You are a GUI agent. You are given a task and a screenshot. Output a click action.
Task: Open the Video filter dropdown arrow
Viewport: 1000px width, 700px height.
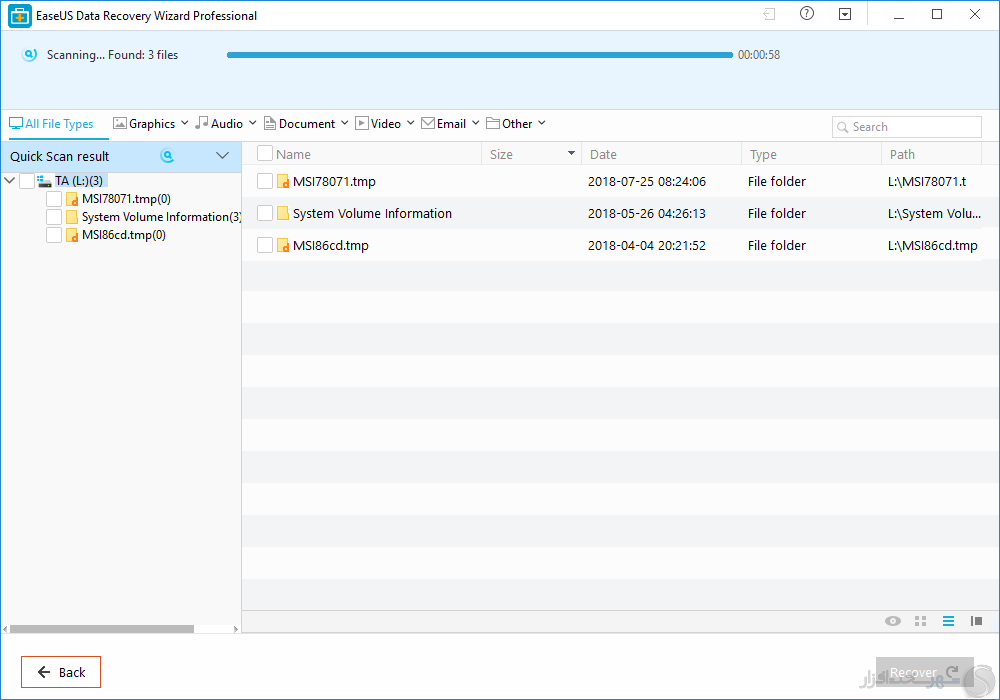(410, 122)
